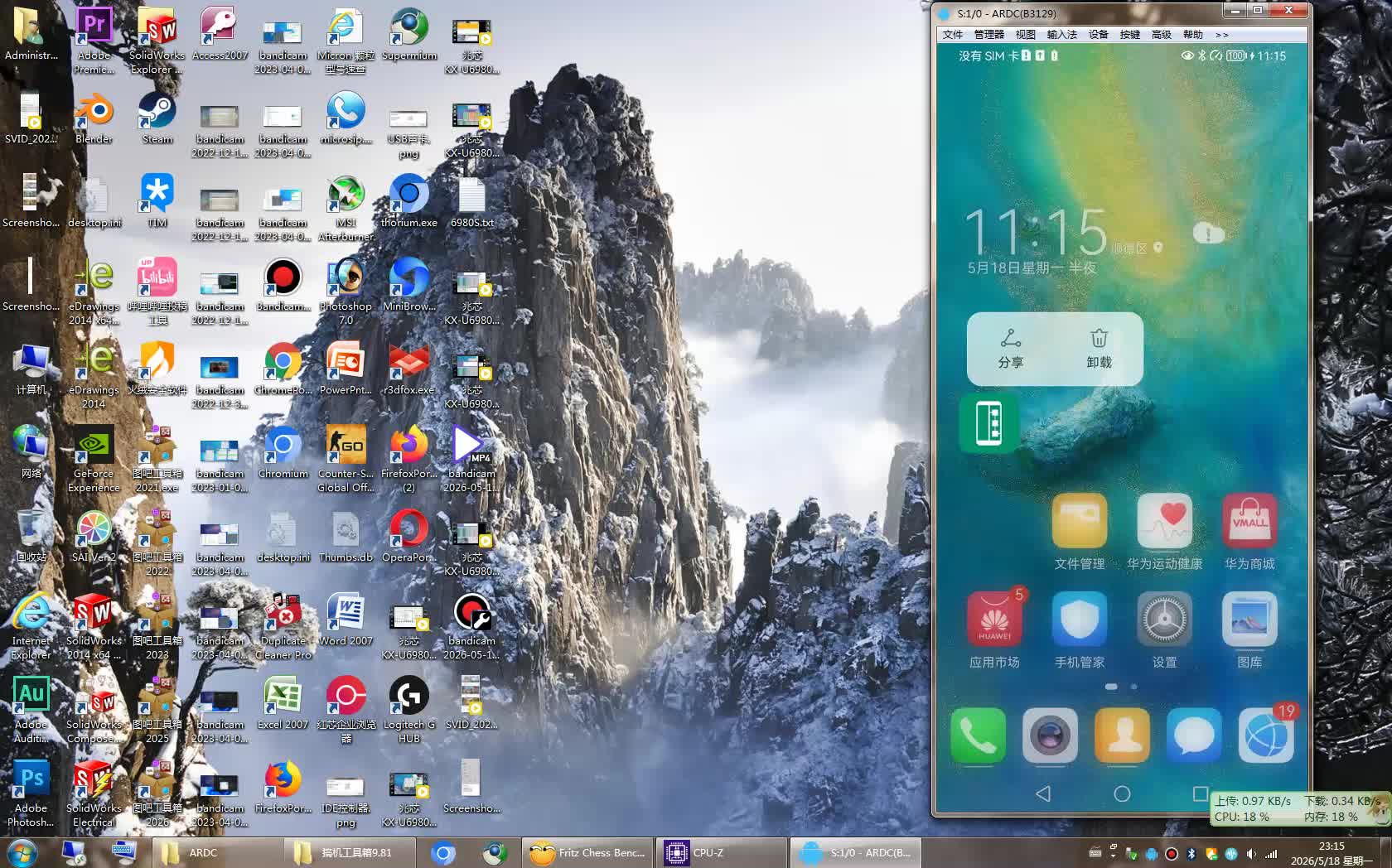Open 应用市场 Huawei AppGallery
Viewport: 1392px width, 868px height.
tap(994, 629)
